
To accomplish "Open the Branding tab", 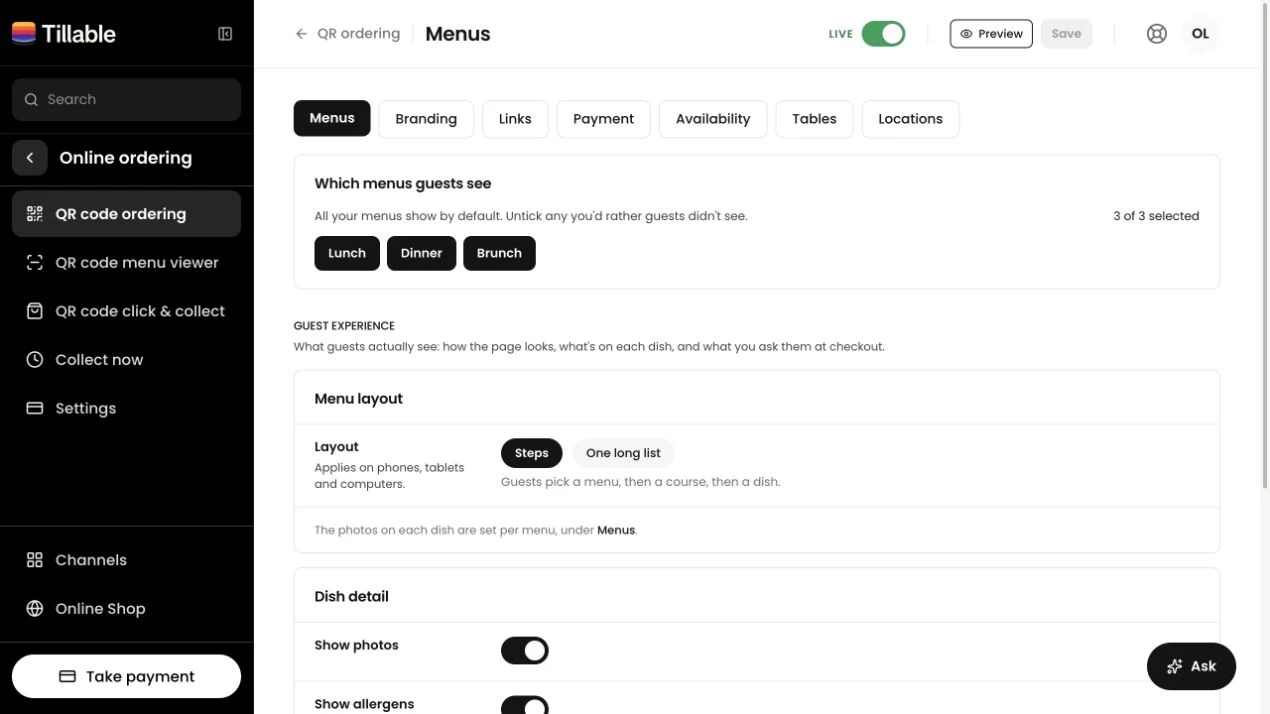I will coord(426,119).
